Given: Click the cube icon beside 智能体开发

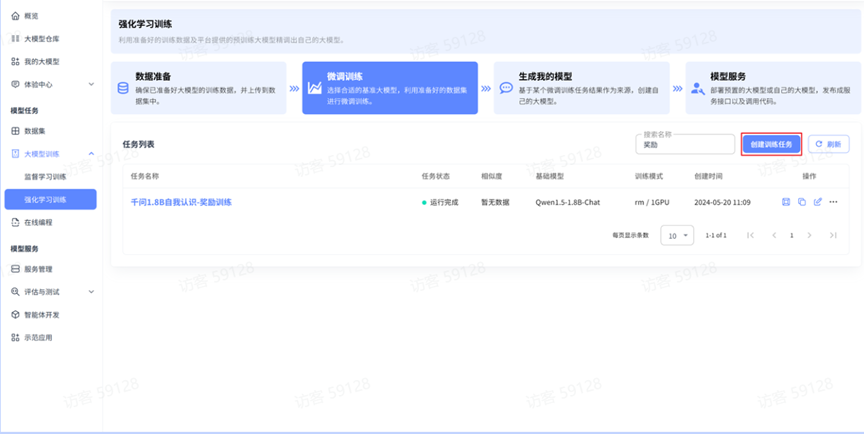Looking at the screenshot, I should click(x=15, y=315).
